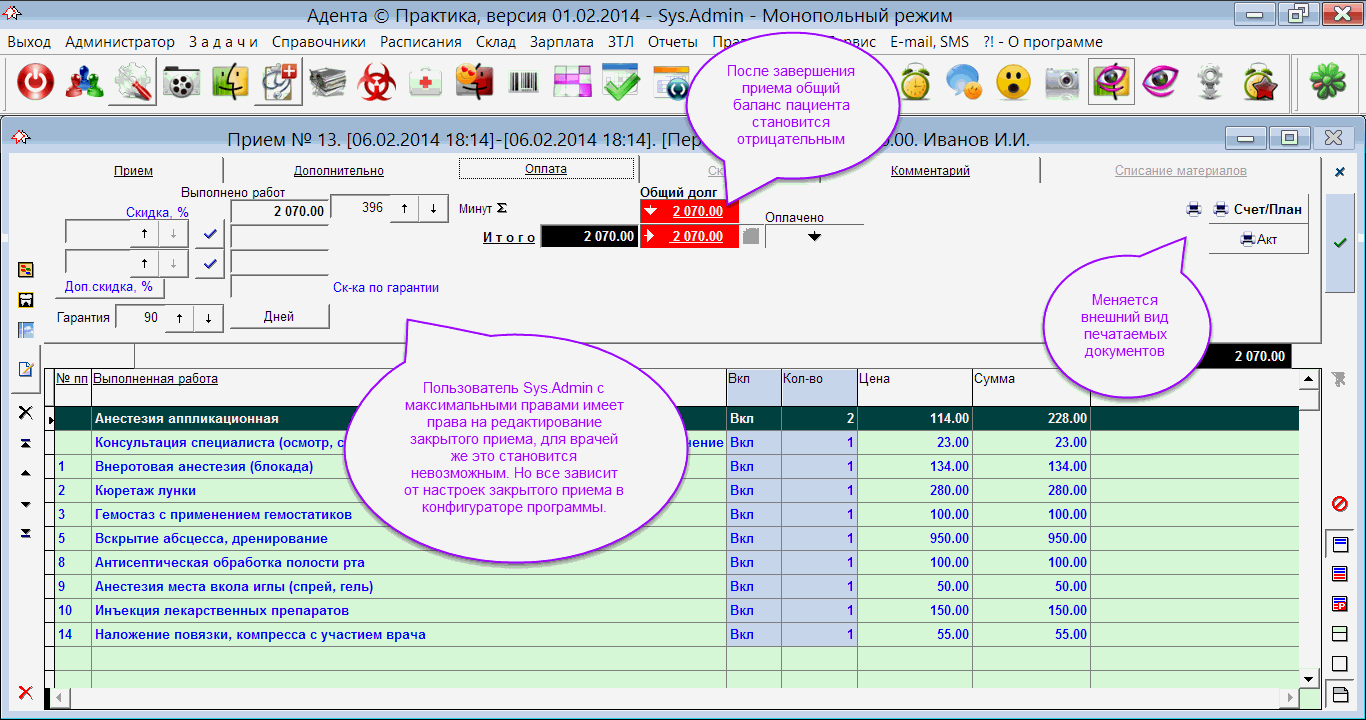Increase Гарантия value with up arrow
Image resolution: width=1366 pixels, height=720 pixels.
coord(179,318)
